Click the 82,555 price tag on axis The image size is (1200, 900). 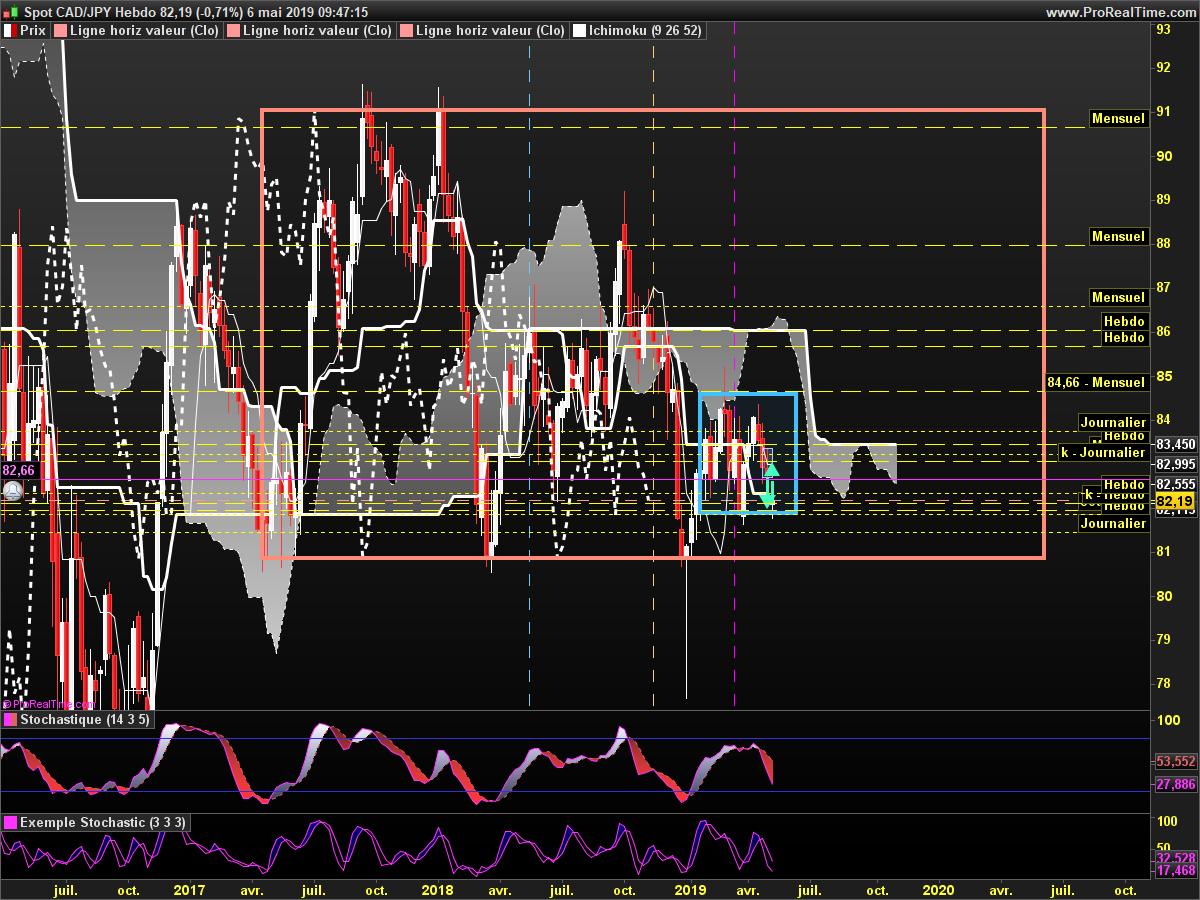coord(1175,484)
